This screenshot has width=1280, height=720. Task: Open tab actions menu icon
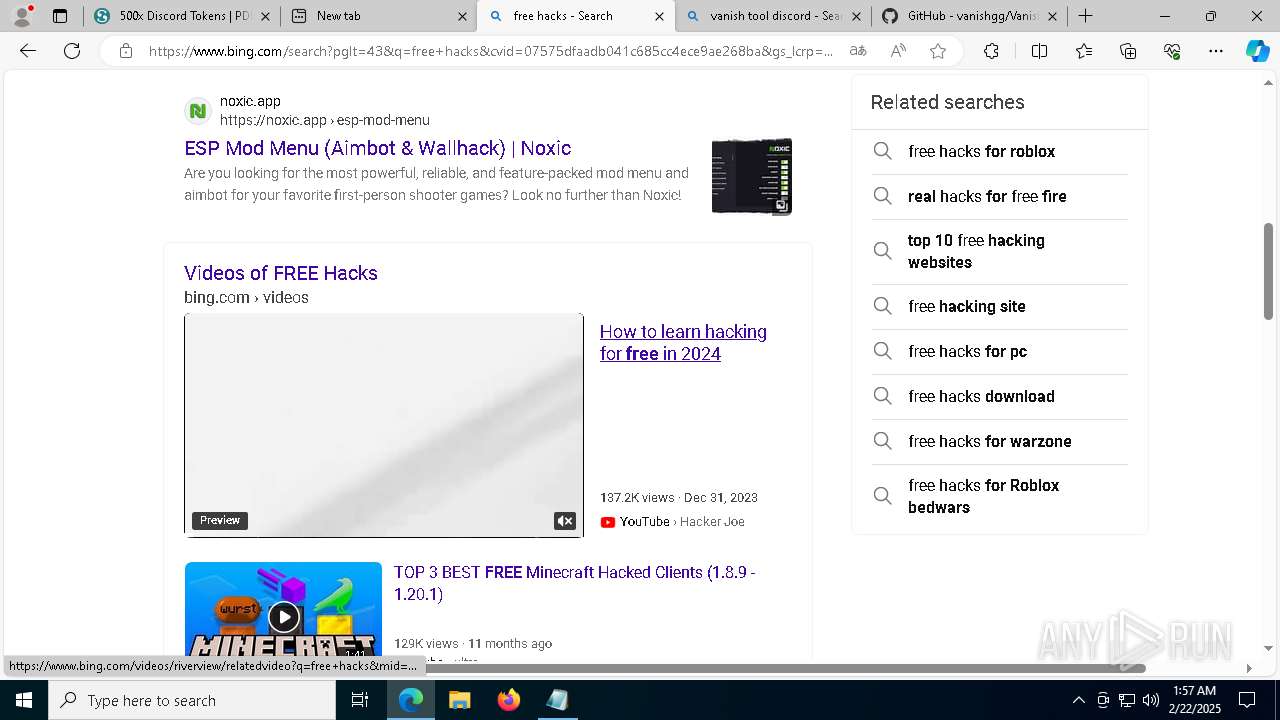click(60, 16)
